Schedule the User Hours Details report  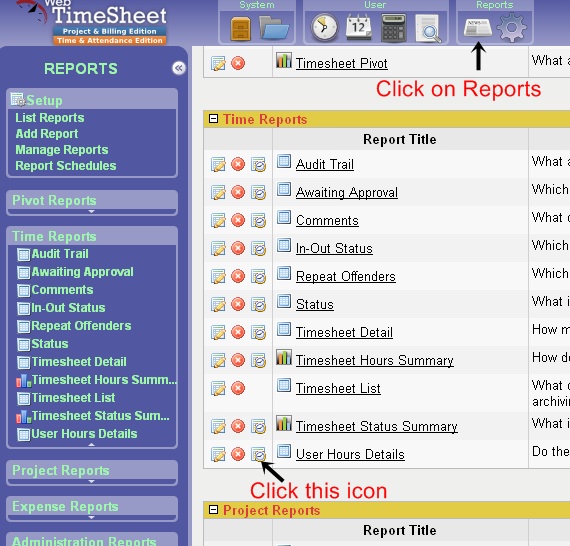(x=258, y=454)
